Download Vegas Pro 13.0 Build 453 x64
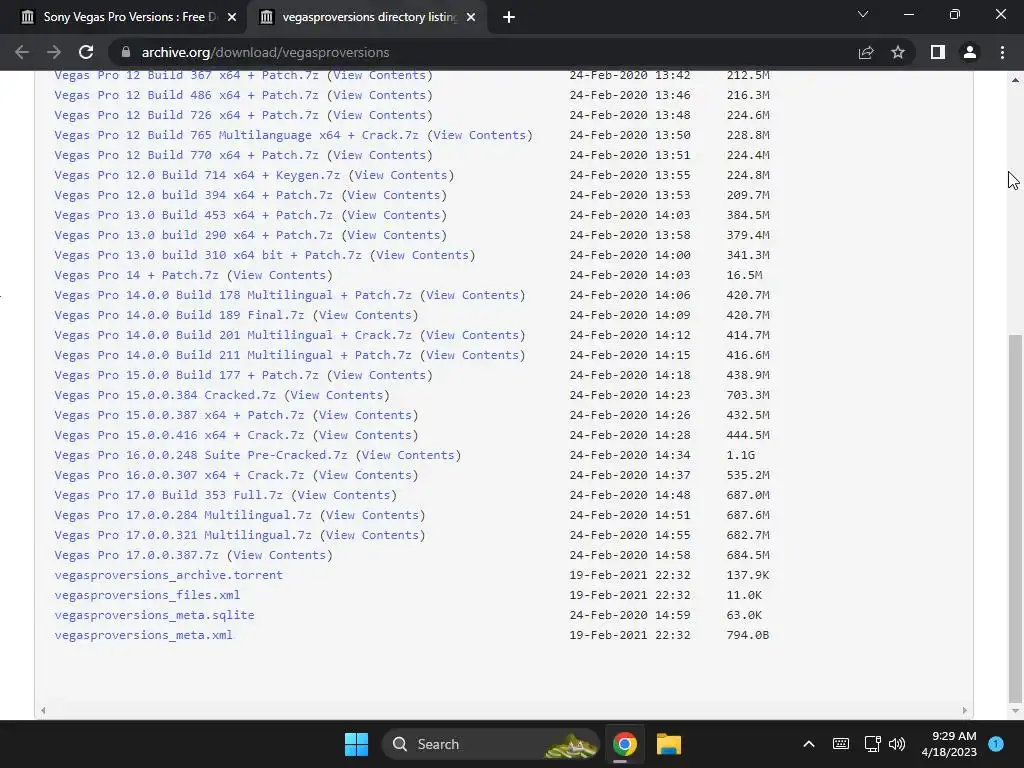This screenshot has height=768, width=1024. coord(193,215)
